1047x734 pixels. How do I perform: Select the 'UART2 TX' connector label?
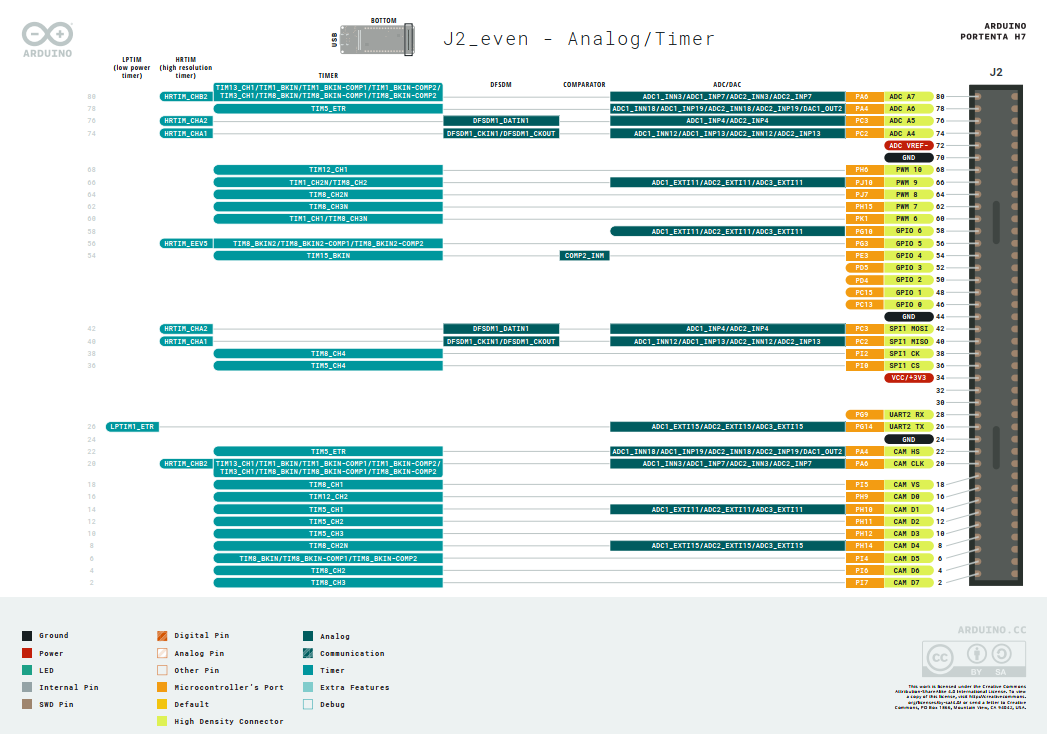909,427
